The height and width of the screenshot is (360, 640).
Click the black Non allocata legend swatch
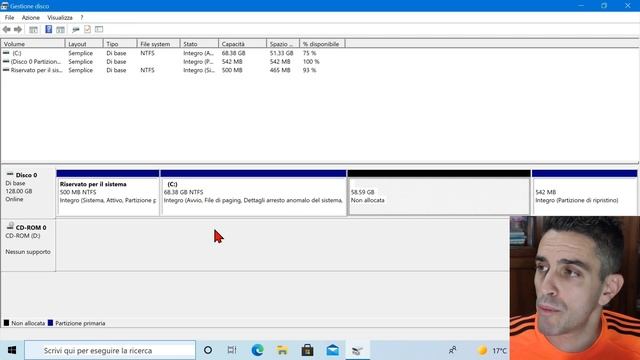6,323
